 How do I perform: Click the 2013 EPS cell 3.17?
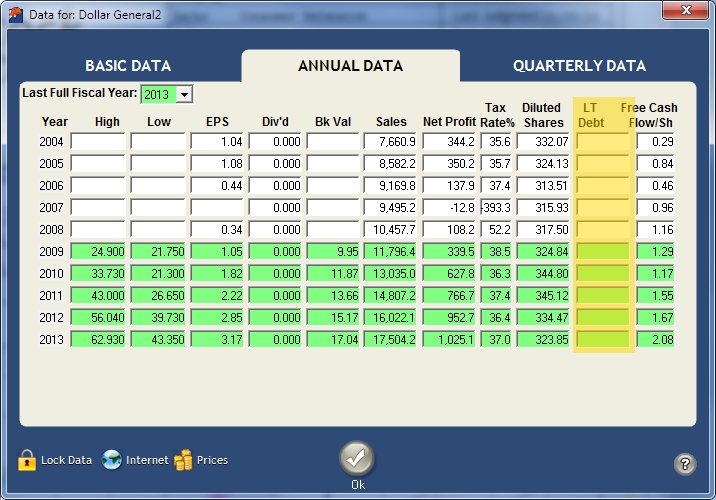click(x=217, y=340)
